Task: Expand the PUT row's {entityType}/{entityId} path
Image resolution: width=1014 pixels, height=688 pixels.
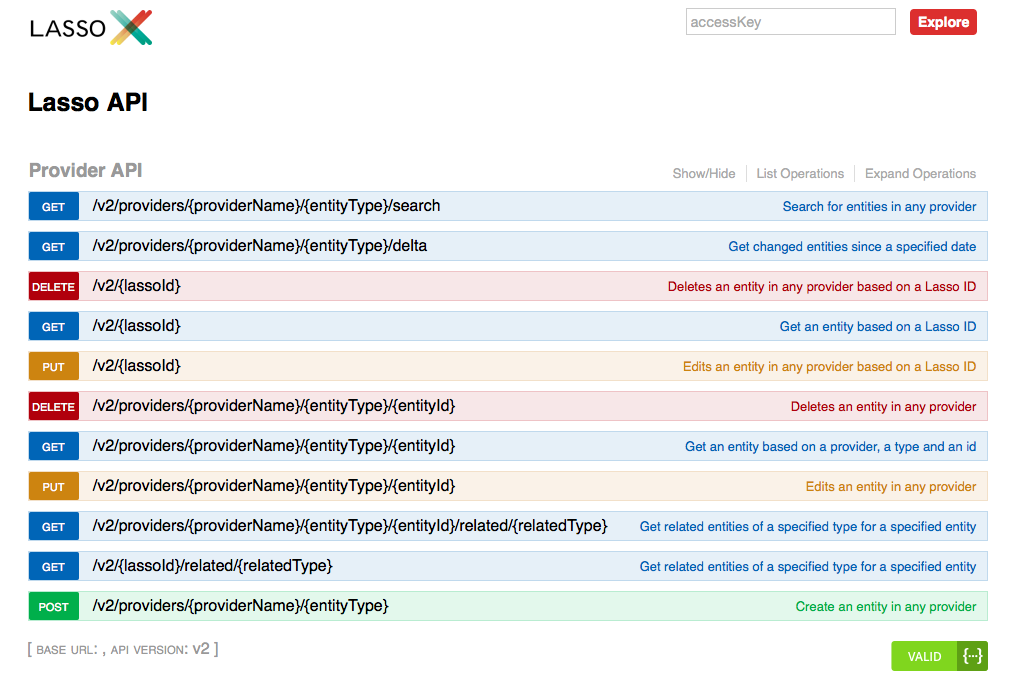Action: coord(274,486)
